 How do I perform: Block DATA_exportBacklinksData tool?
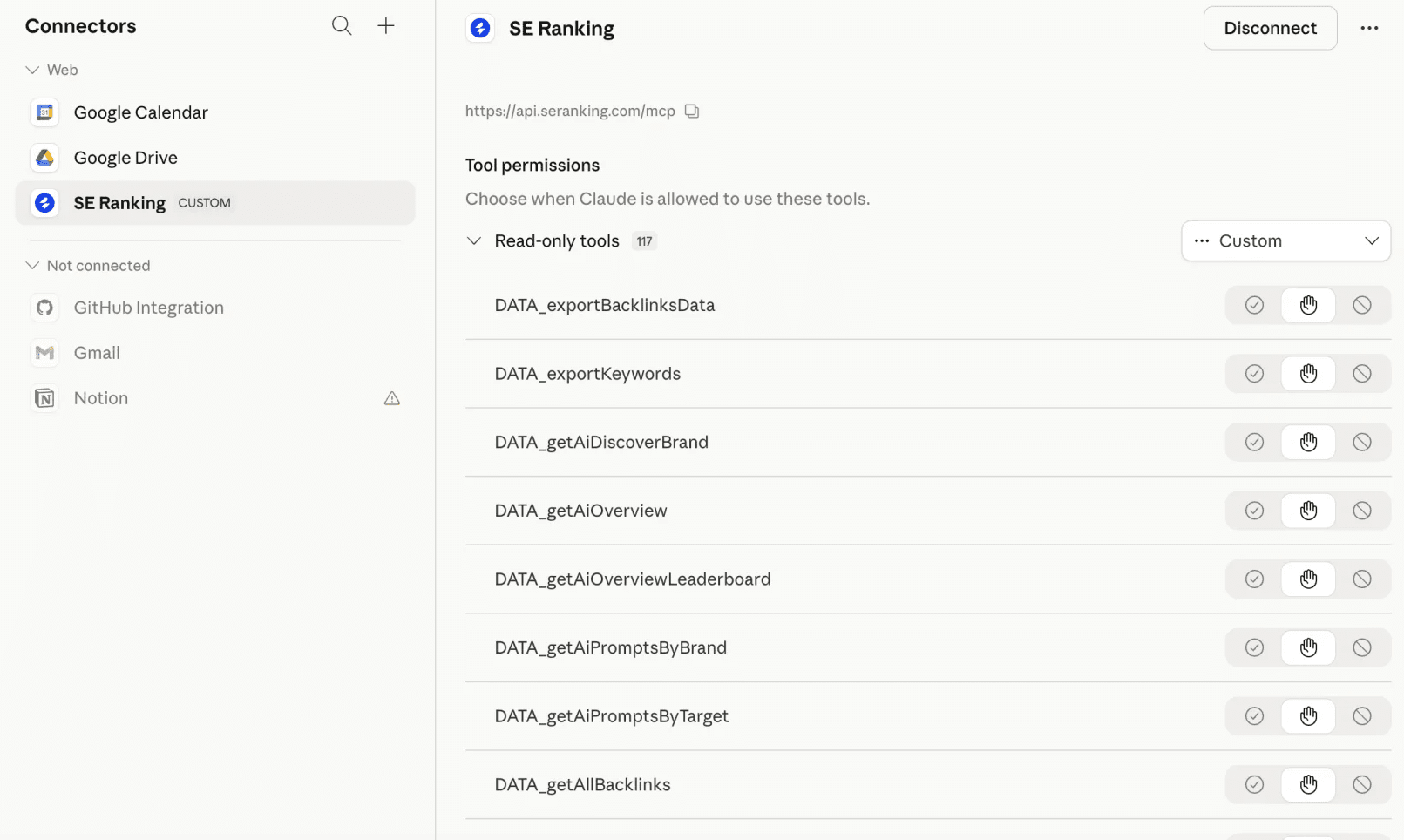point(1362,305)
